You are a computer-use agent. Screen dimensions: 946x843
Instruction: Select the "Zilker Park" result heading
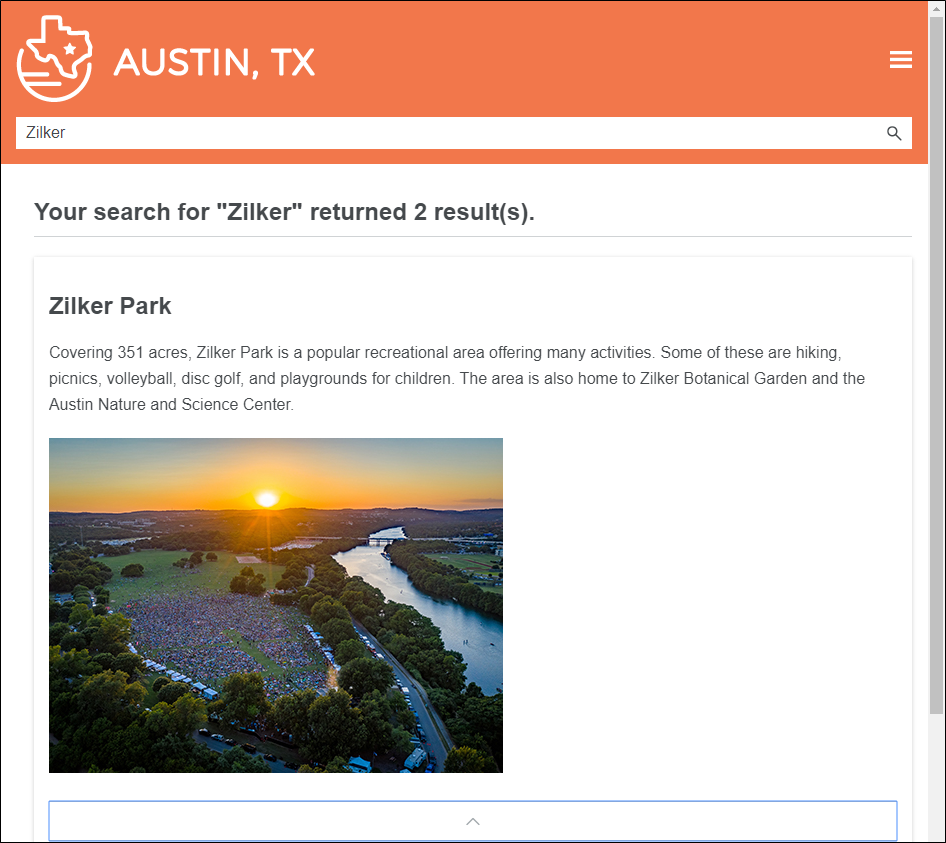point(110,306)
